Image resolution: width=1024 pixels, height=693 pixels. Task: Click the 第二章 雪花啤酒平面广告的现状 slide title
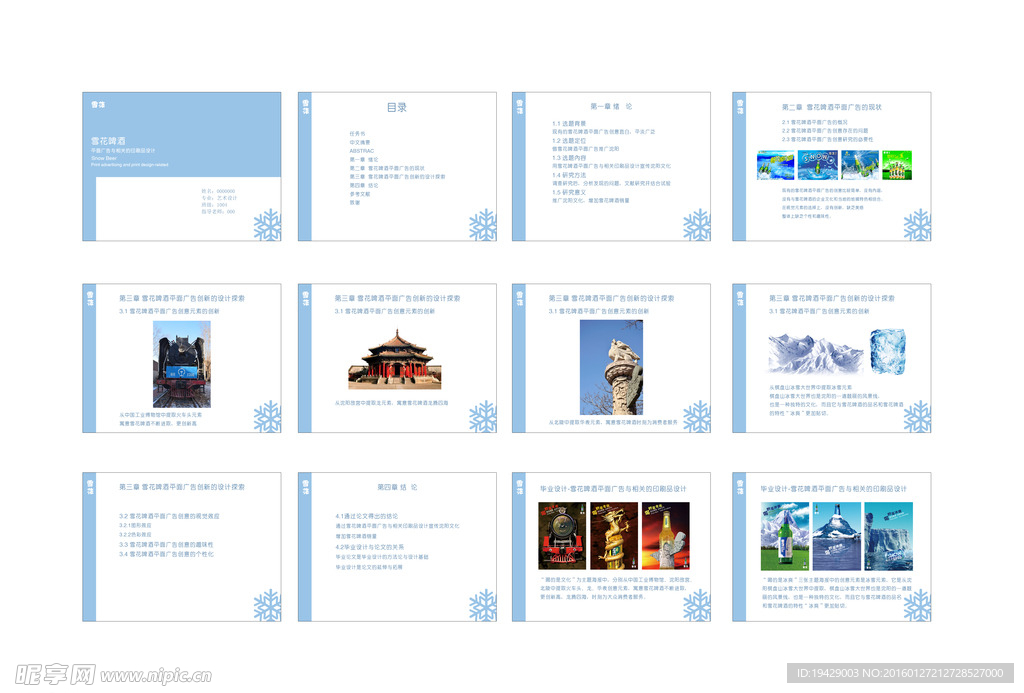coord(832,106)
